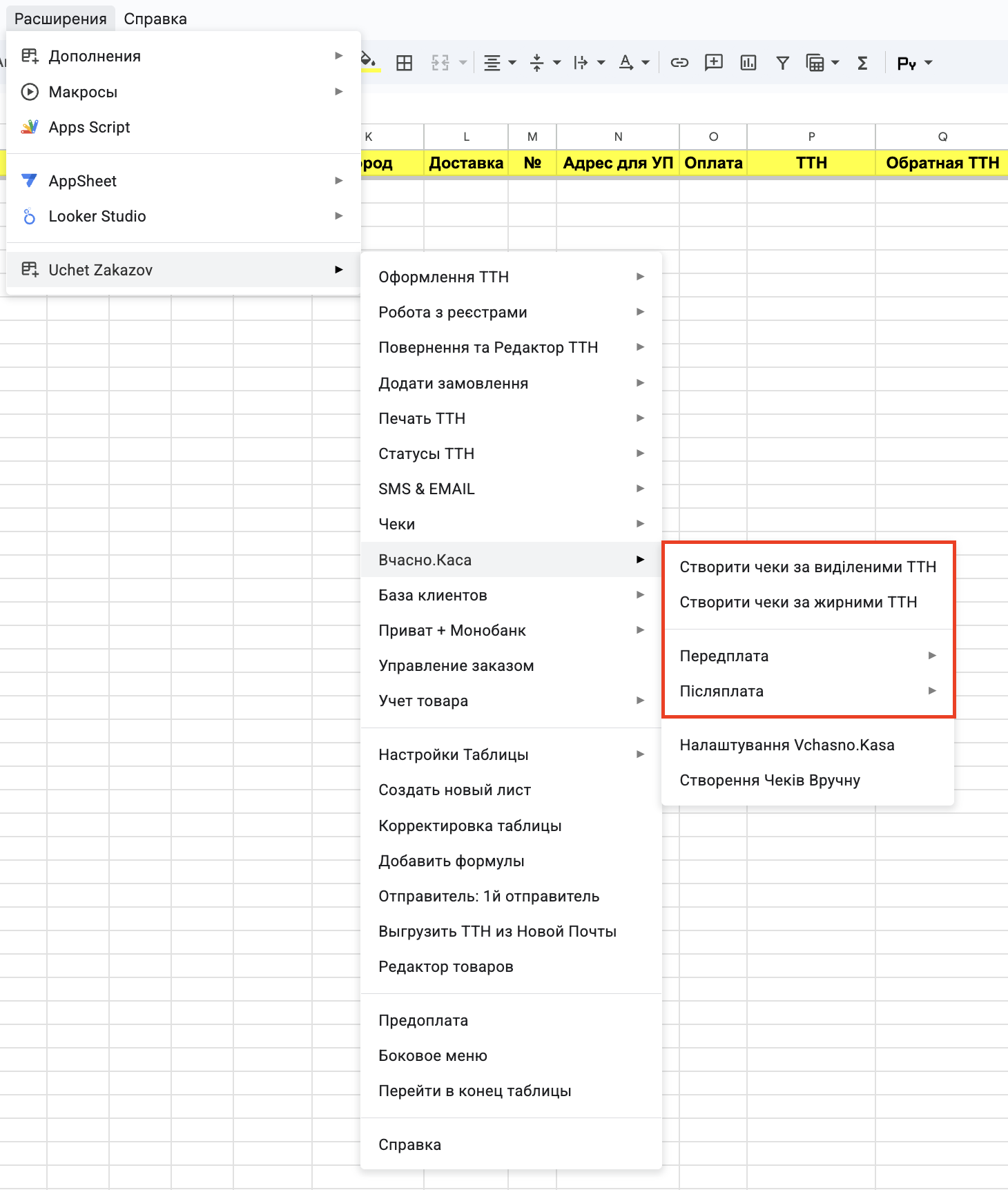Viewport: 1008px width, 1190px height.
Task: Click the create filter funnel icon
Action: [782, 64]
